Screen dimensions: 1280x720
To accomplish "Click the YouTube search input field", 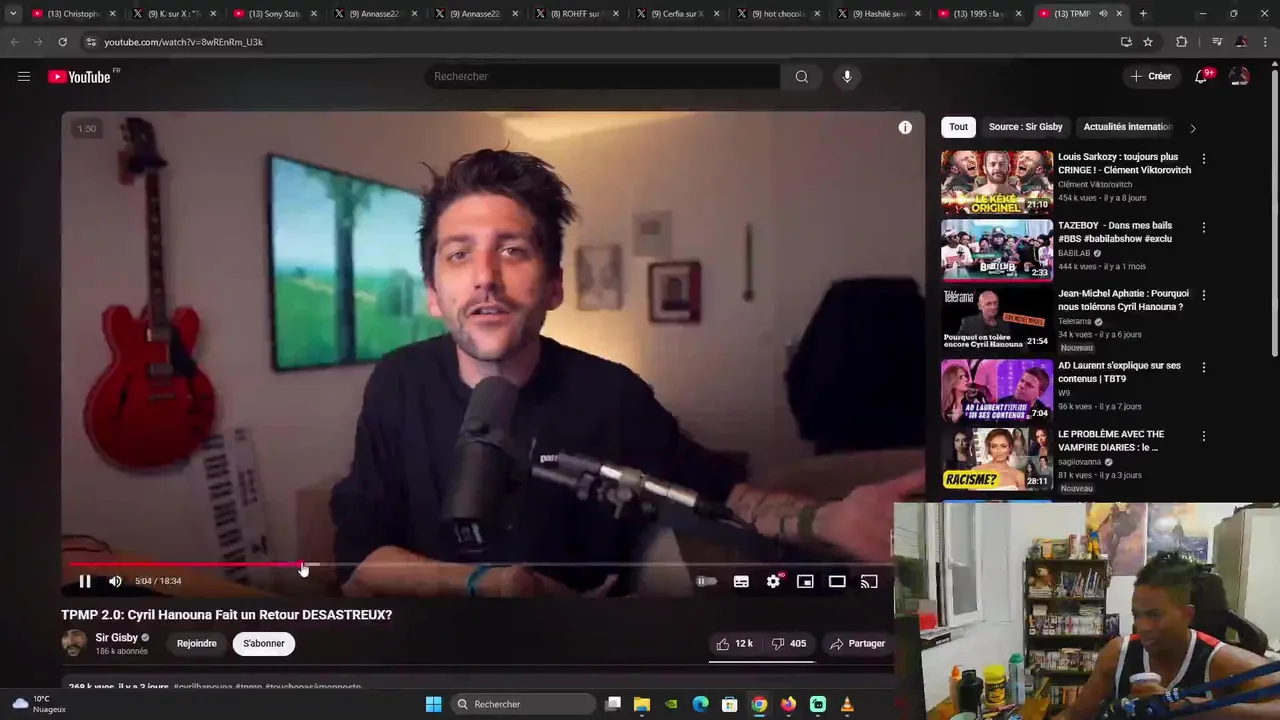I will pos(604,77).
